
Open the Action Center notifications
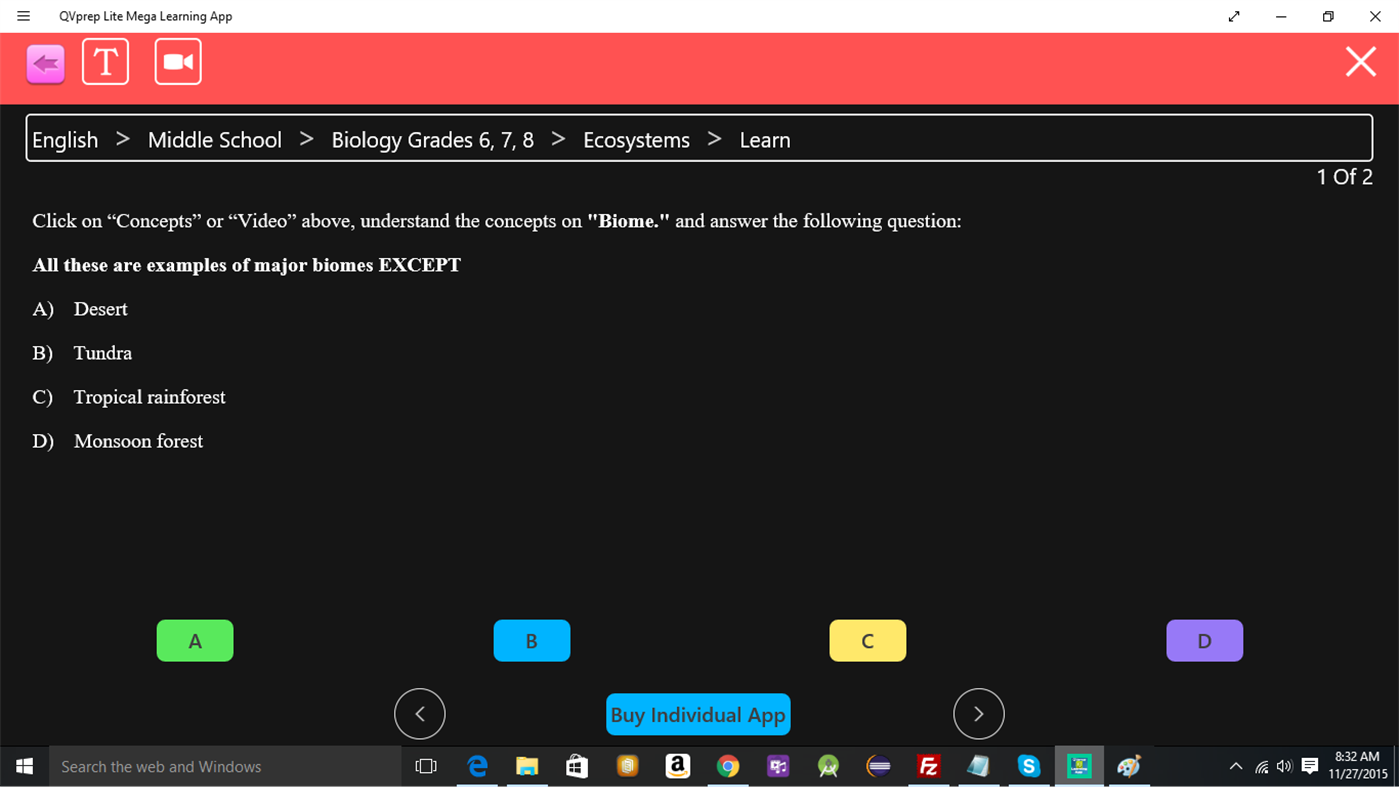pyautogui.click(x=1310, y=766)
